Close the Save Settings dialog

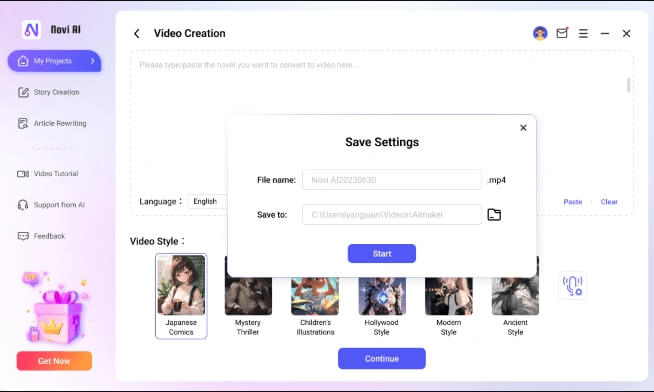pyautogui.click(x=523, y=128)
